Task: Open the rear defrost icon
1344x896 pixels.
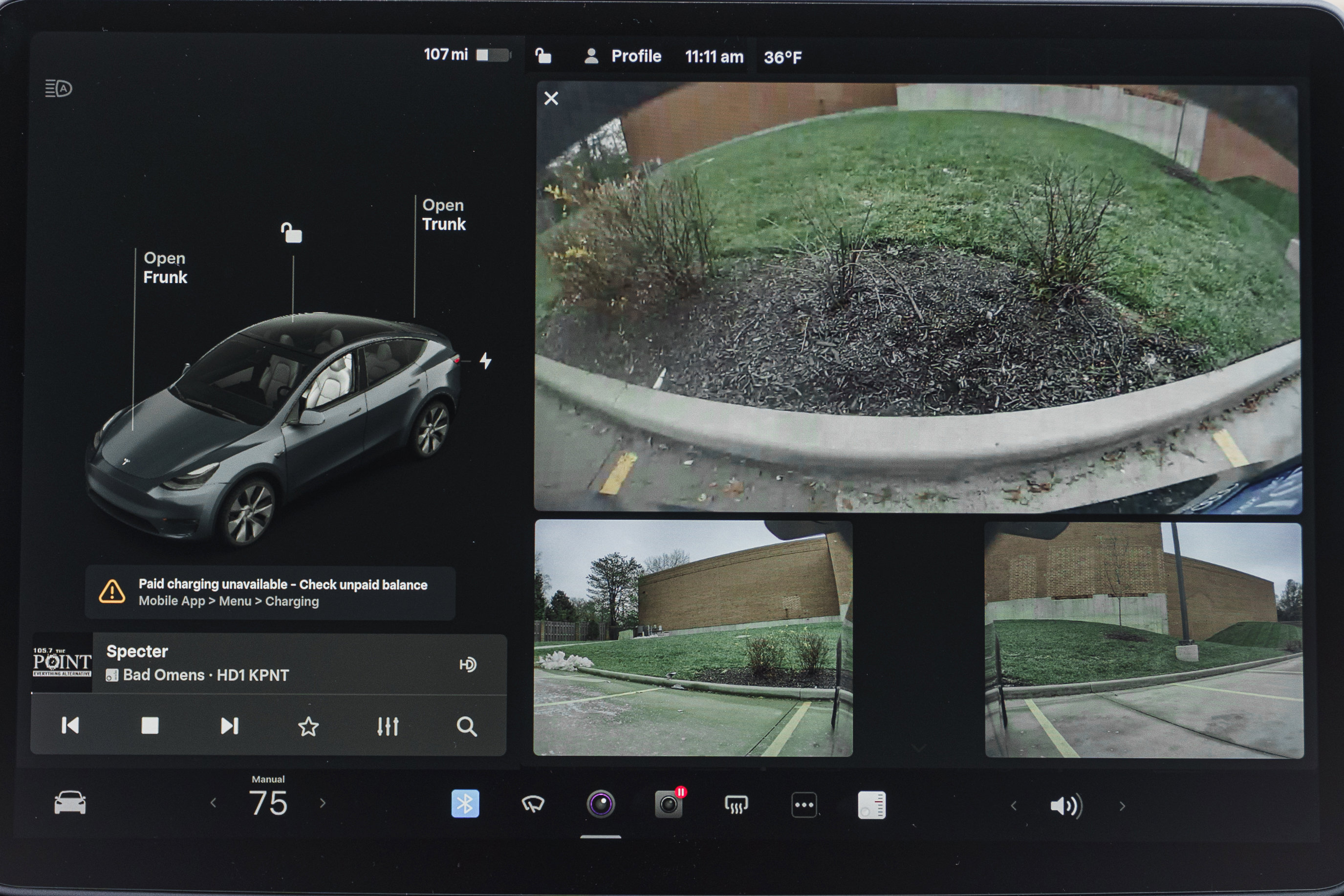Action: click(736, 804)
